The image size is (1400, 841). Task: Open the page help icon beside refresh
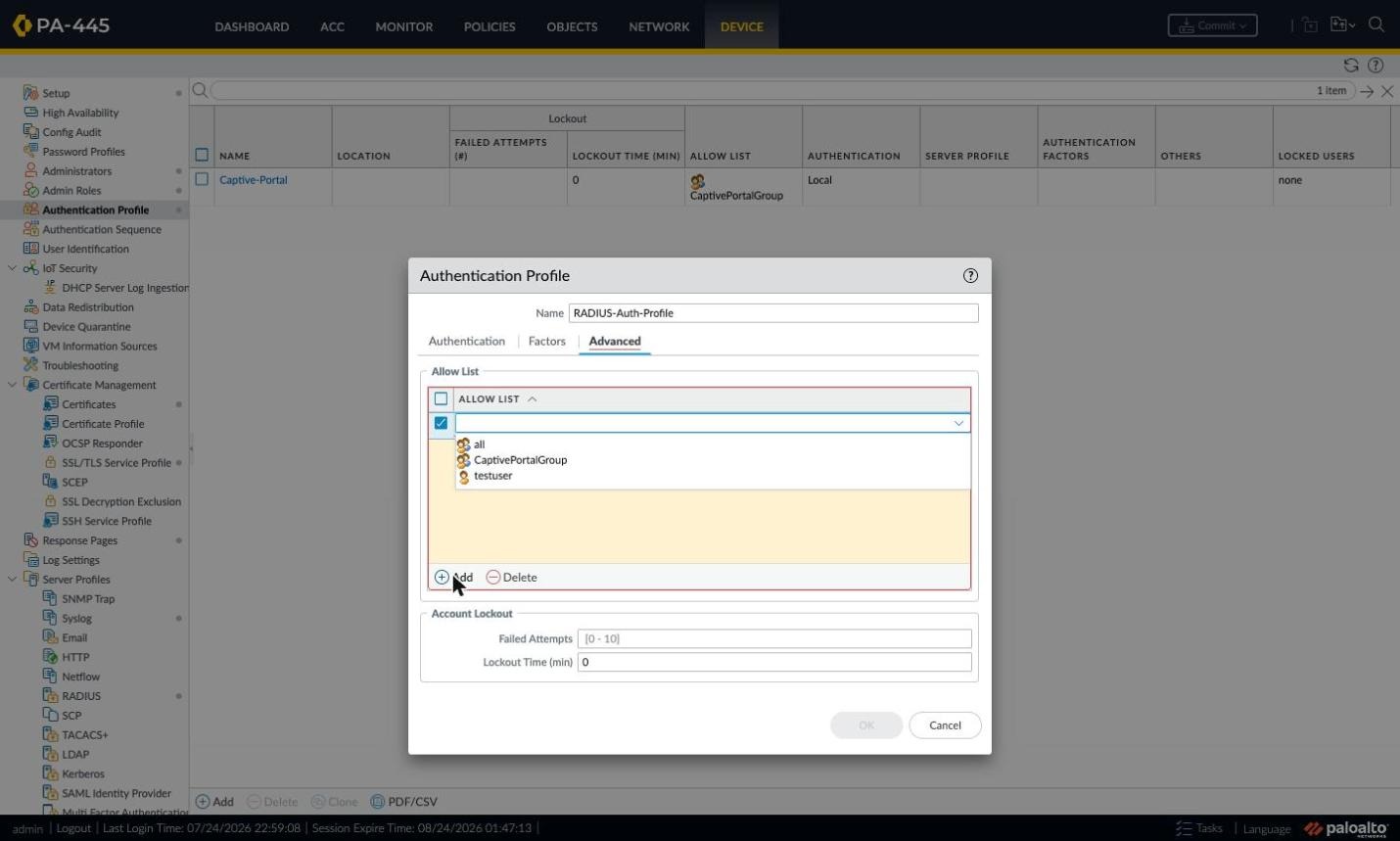click(1376, 66)
